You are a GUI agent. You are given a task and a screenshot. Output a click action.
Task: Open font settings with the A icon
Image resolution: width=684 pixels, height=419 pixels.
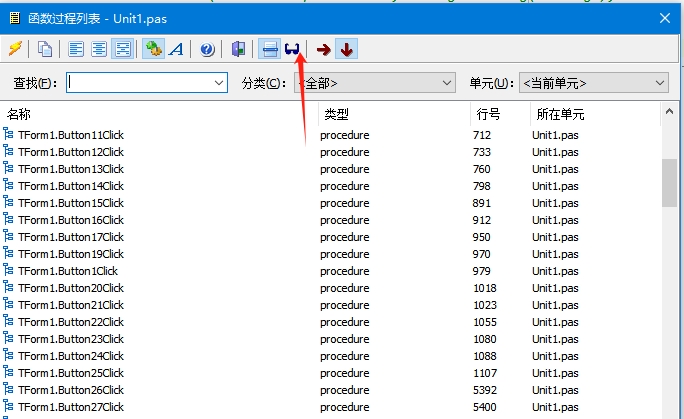pos(176,49)
